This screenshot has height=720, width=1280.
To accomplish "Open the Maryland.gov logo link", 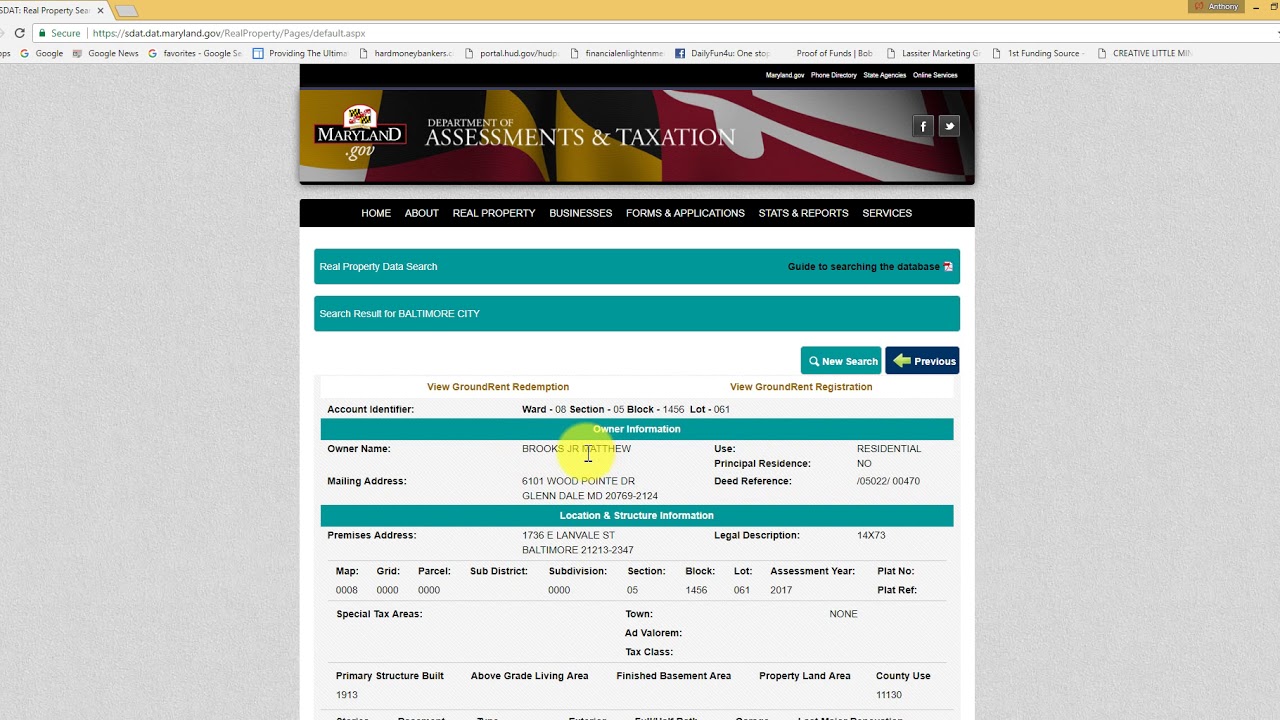I will [360, 132].
